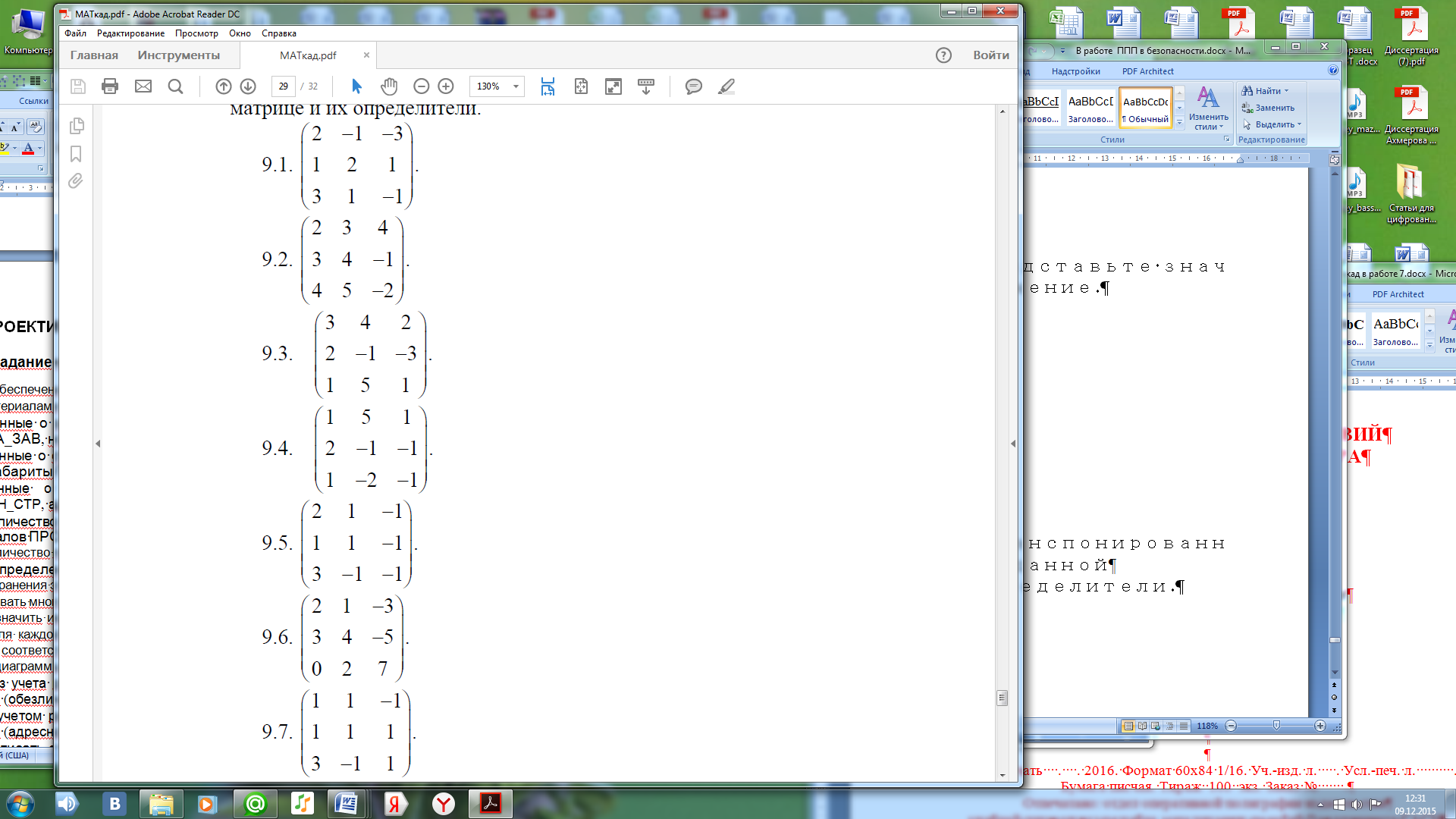Screen dimensions: 1456x819
Task: Open the 130% zoom level dropdown in Acrobat
Action: point(516,86)
